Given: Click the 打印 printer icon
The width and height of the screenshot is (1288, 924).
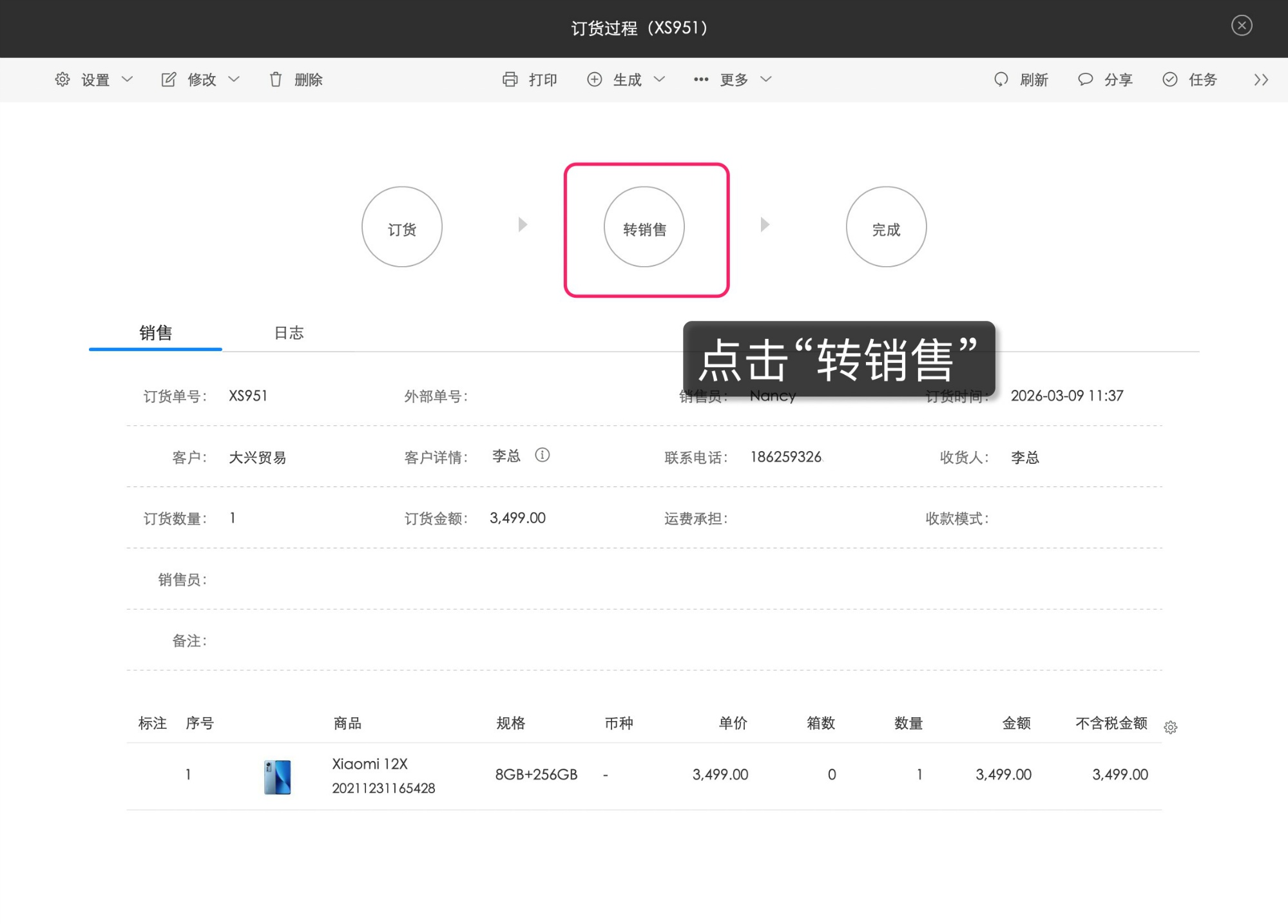Looking at the screenshot, I should tap(510, 79).
